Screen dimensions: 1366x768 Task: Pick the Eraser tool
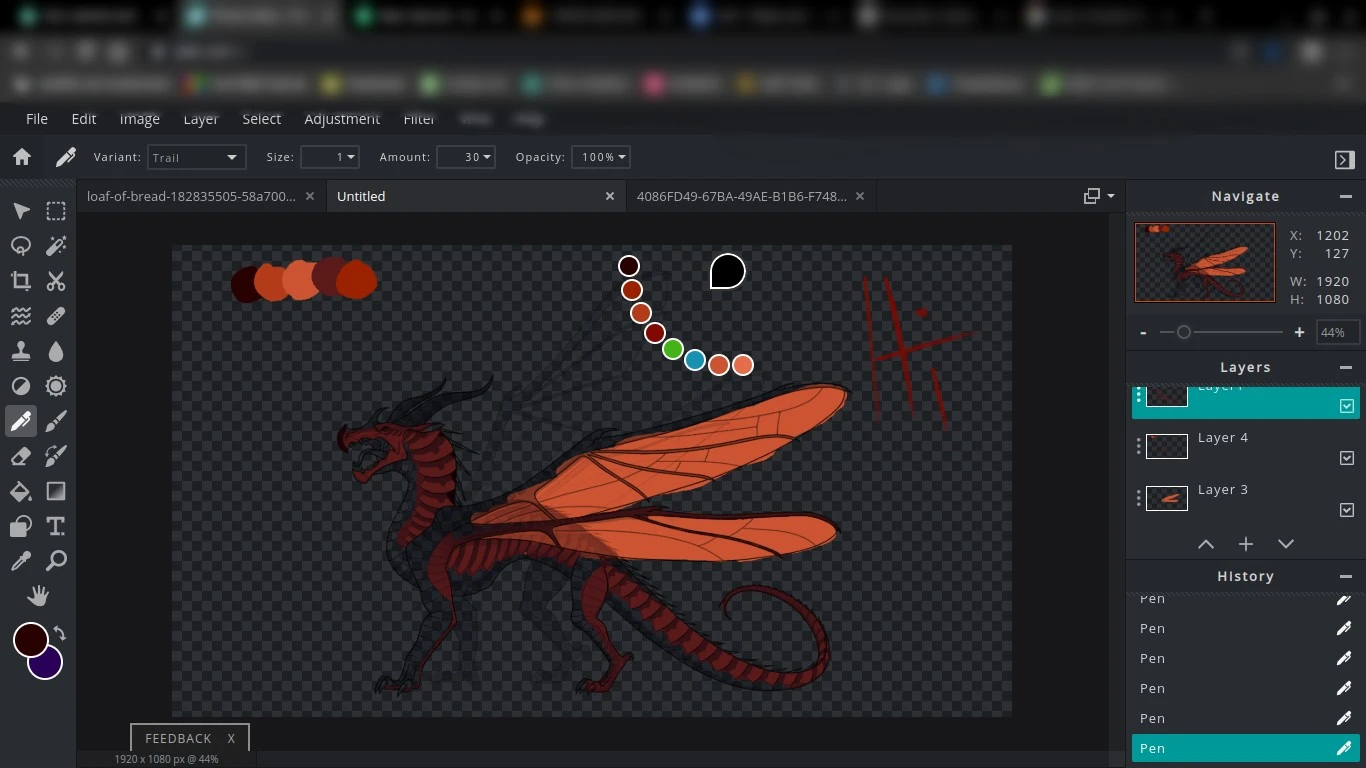(21, 456)
